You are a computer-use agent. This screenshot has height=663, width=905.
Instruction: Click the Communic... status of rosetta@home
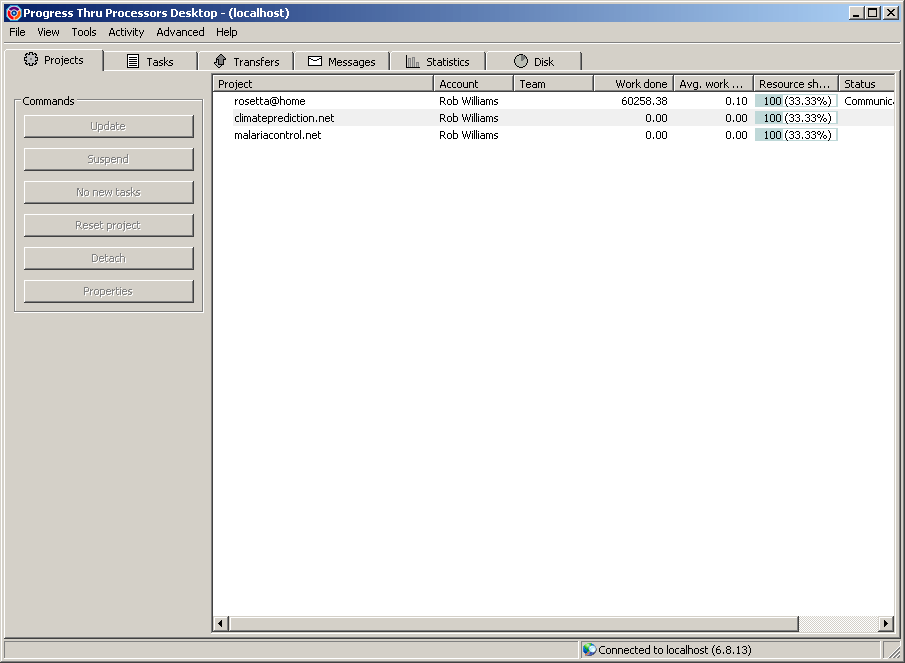869,101
